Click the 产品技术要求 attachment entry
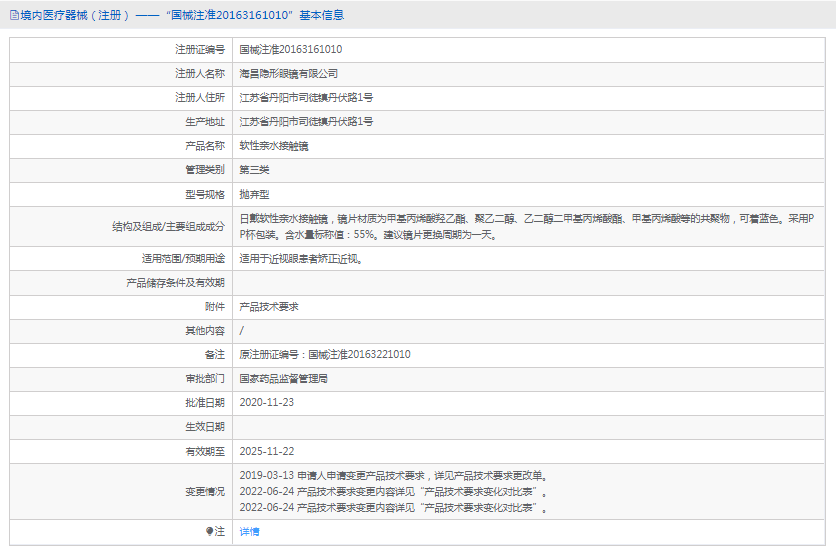 pyautogui.click(x=268, y=306)
